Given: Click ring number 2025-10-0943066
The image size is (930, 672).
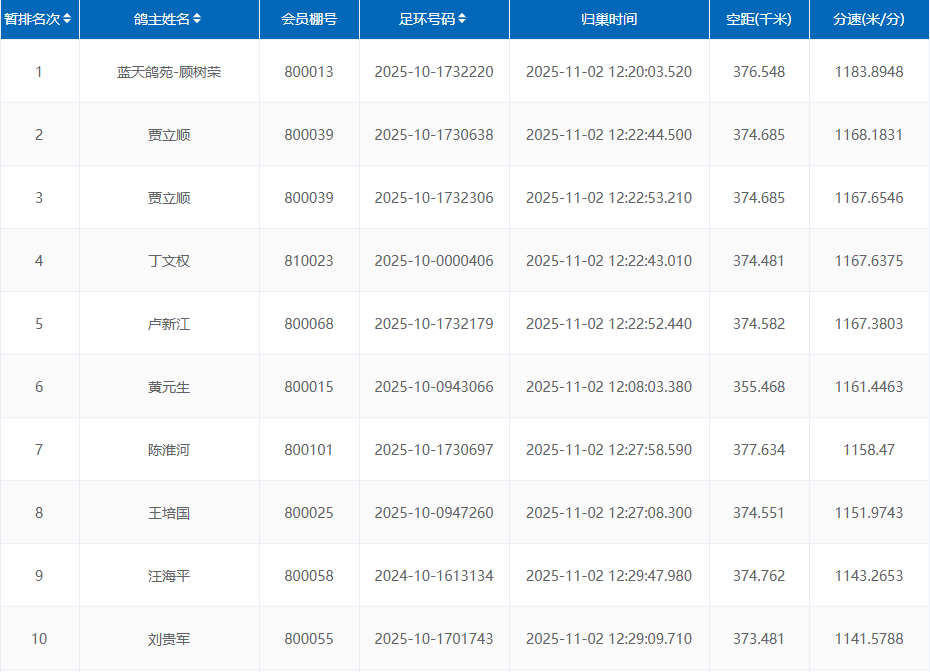Looking at the screenshot, I should point(434,387).
